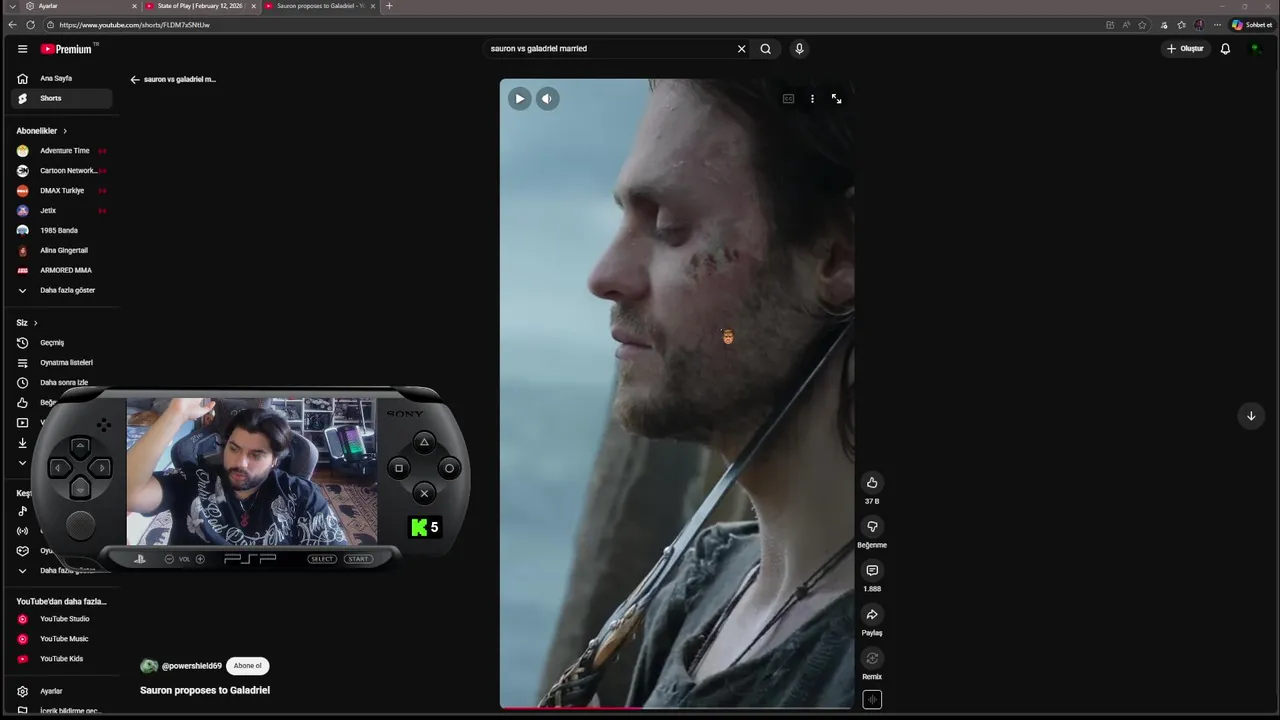
Task: Expand the Short to full screen
Action: click(836, 99)
